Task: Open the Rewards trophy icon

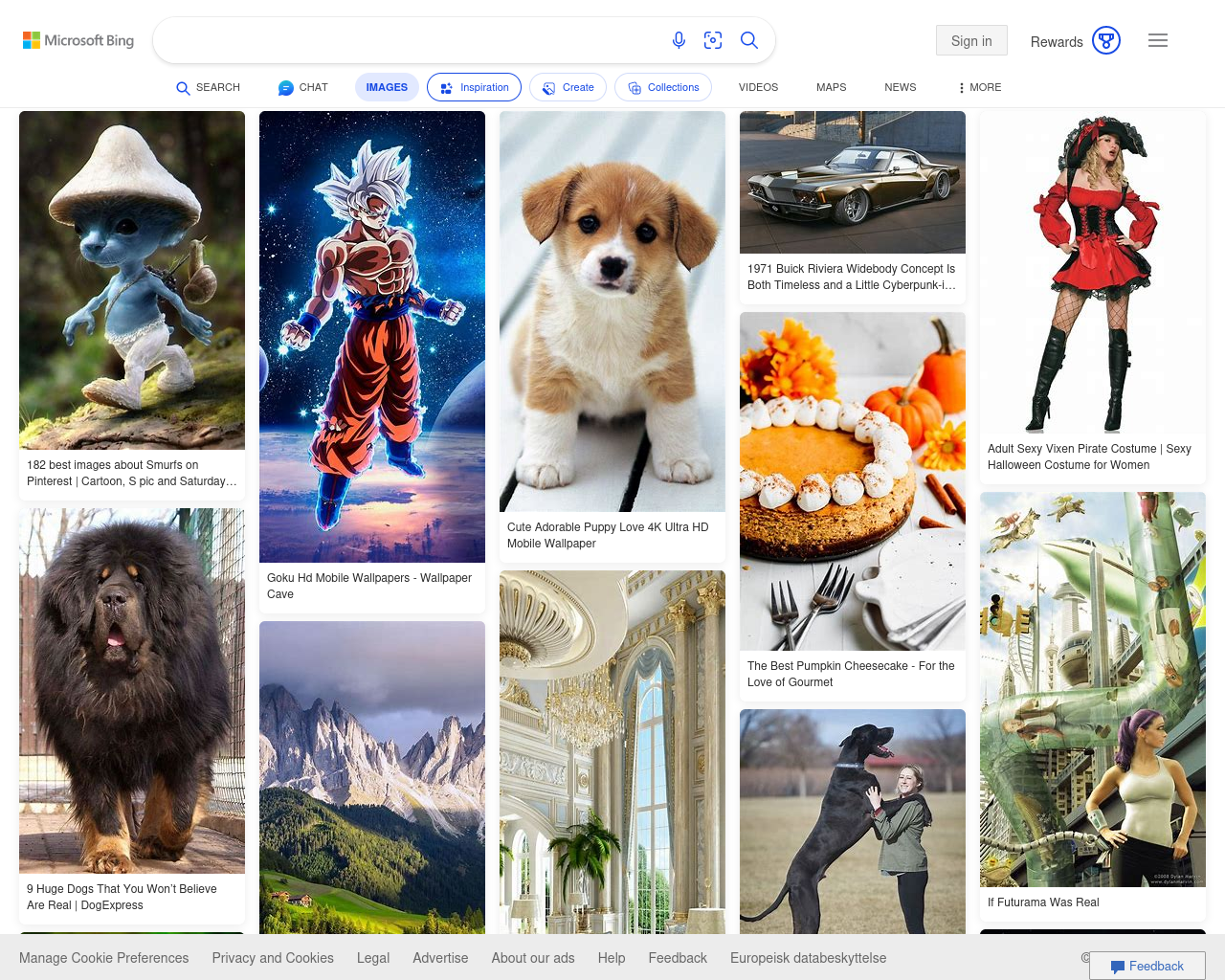Action: pyautogui.click(x=1106, y=40)
